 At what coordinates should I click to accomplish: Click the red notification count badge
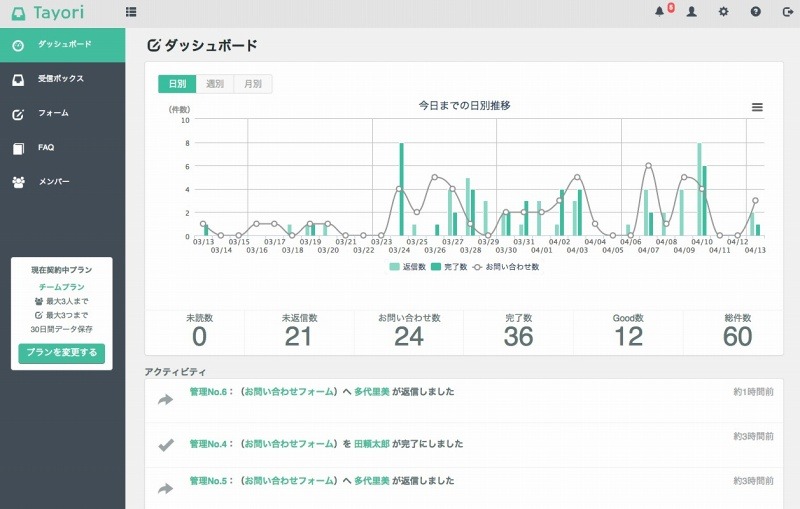[671, 8]
